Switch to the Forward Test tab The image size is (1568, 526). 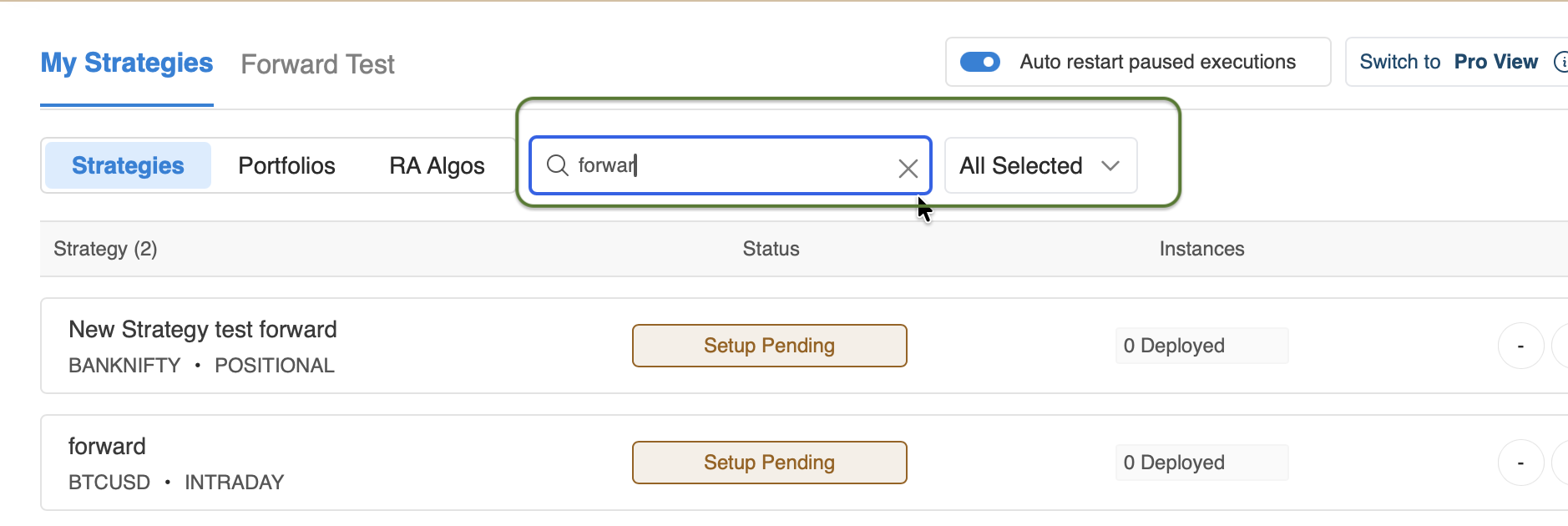317,64
